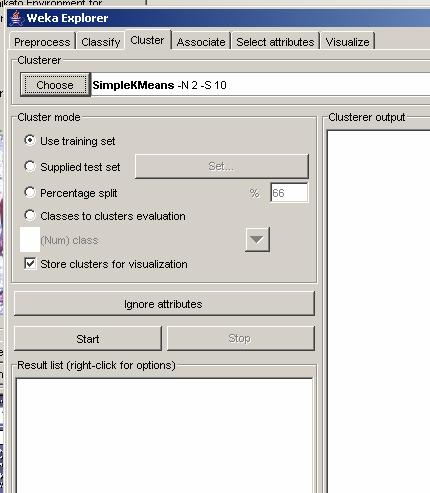The width and height of the screenshot is (430, 493).
Task: Click the Weka bird icon in title bar
Action: click(16, 18)
